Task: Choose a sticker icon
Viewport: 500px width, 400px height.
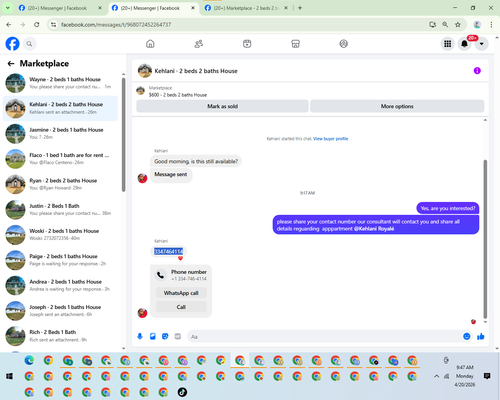Action: pos(165,336)
